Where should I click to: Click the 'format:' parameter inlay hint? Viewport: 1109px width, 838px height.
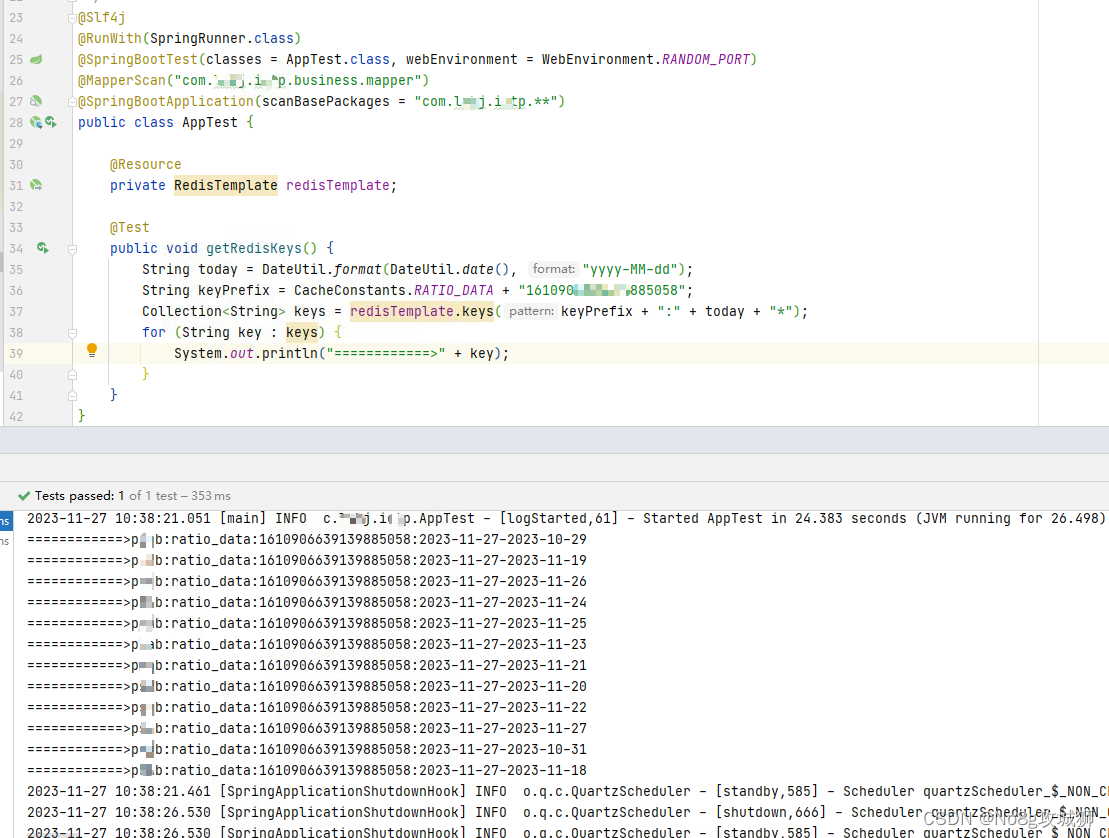(x=553, y=269)
